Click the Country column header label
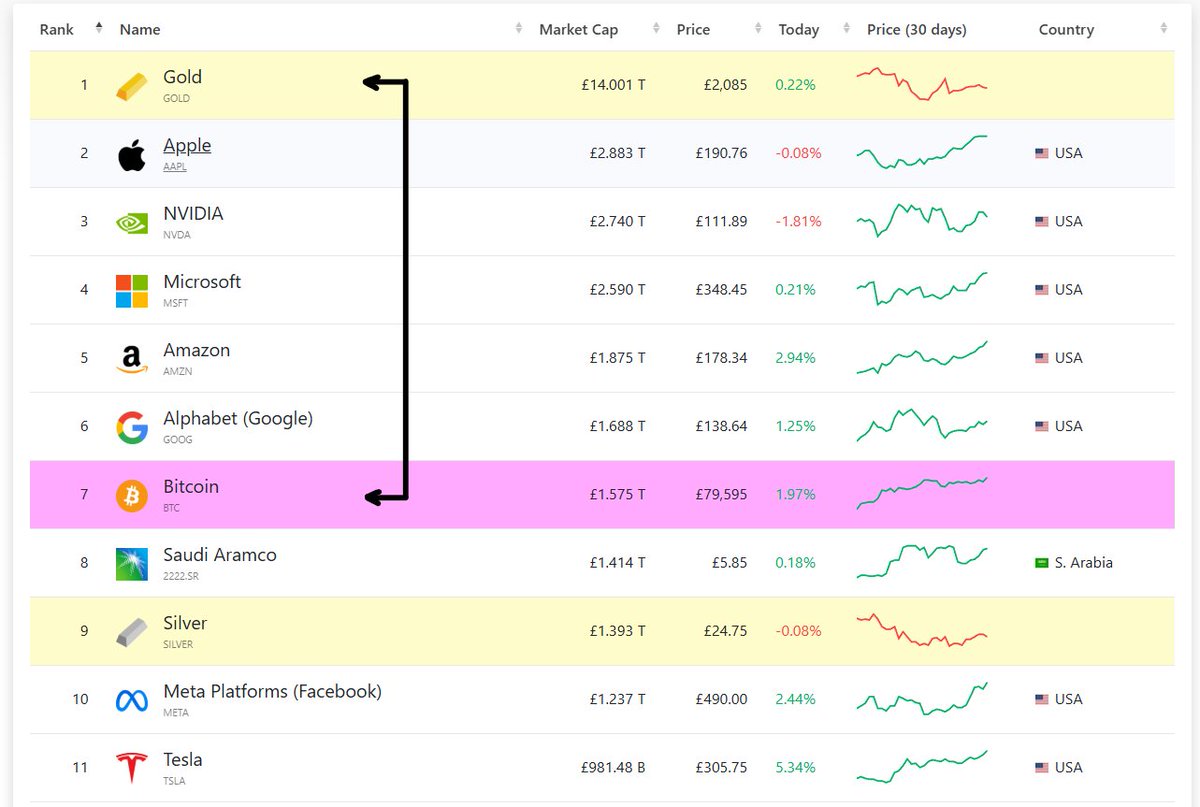 click(x=1066, y=29)
